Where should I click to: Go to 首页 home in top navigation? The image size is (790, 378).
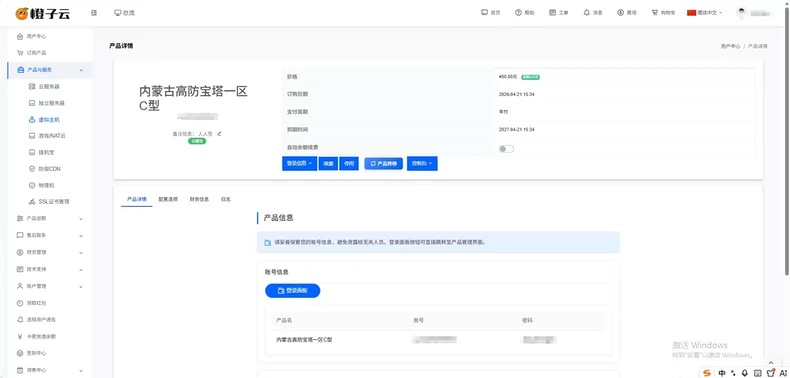490,13
